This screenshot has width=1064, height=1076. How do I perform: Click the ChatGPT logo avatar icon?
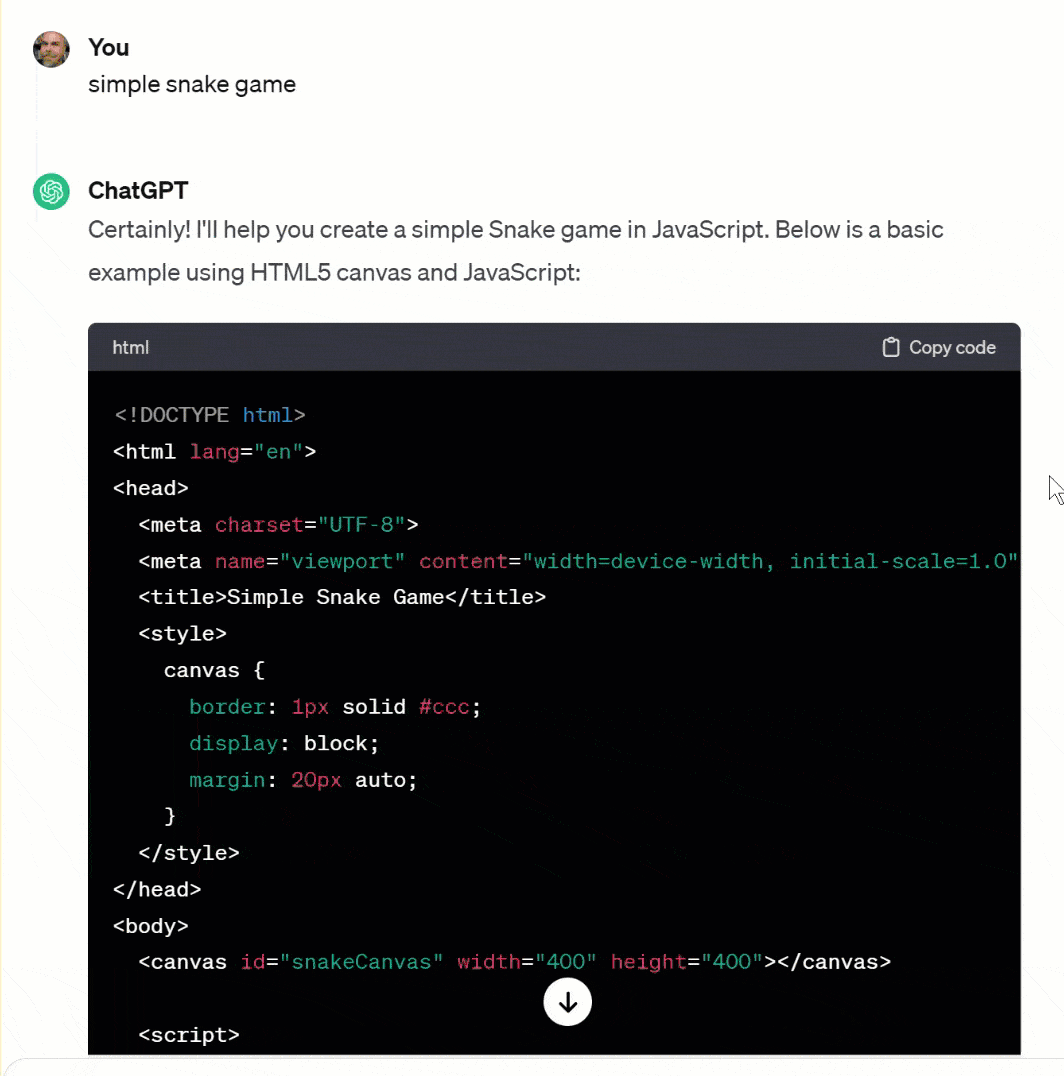51,191
